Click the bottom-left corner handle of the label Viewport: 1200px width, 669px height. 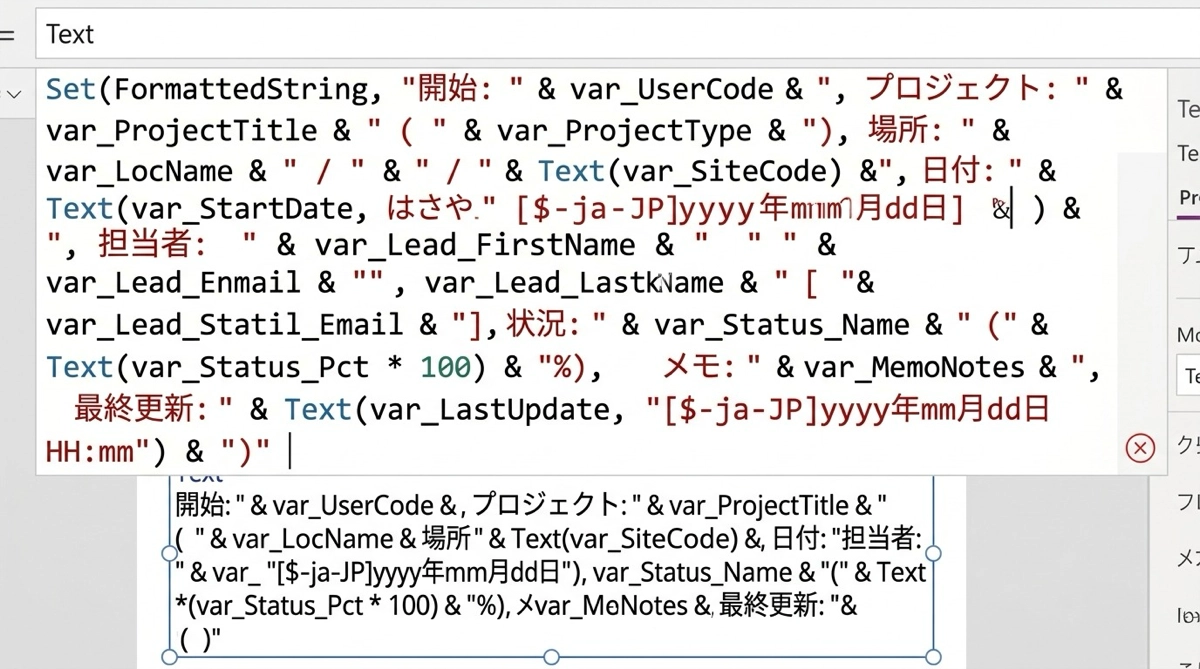click(x=167, y=657)
